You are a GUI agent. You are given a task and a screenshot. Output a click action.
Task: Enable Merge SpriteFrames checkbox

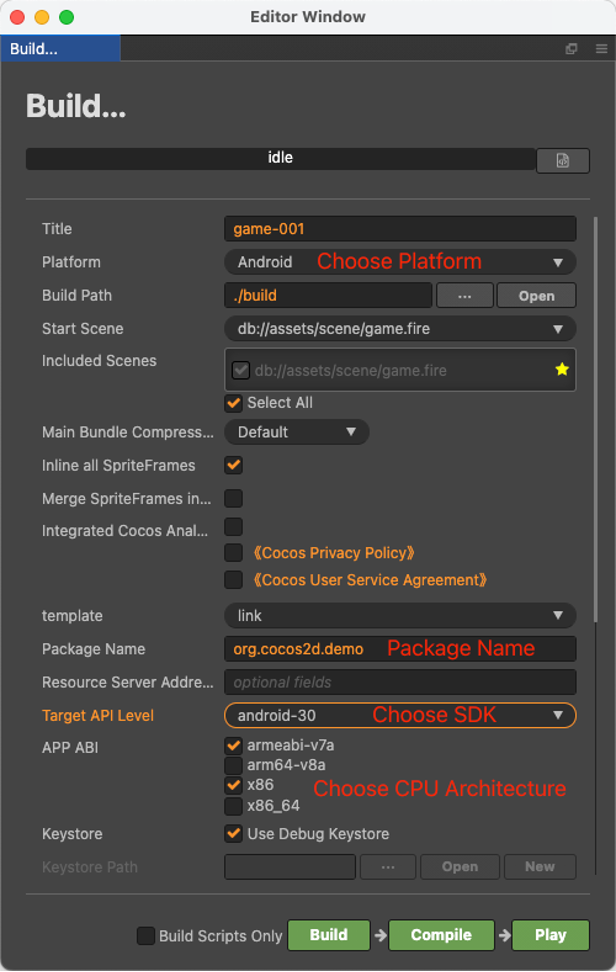click(x=233, y=498)
